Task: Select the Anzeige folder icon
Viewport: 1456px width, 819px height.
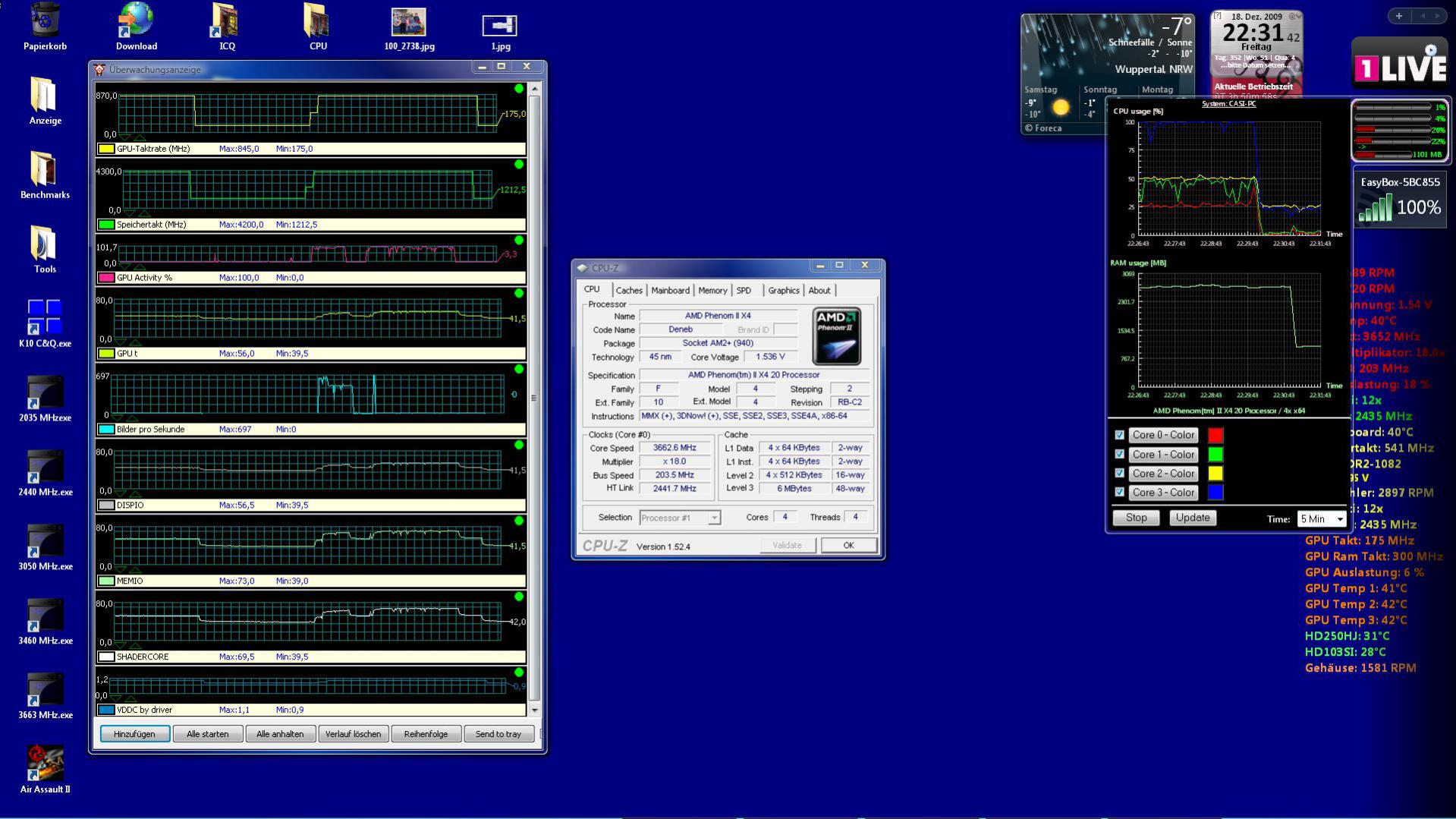Action: (46, 100)
